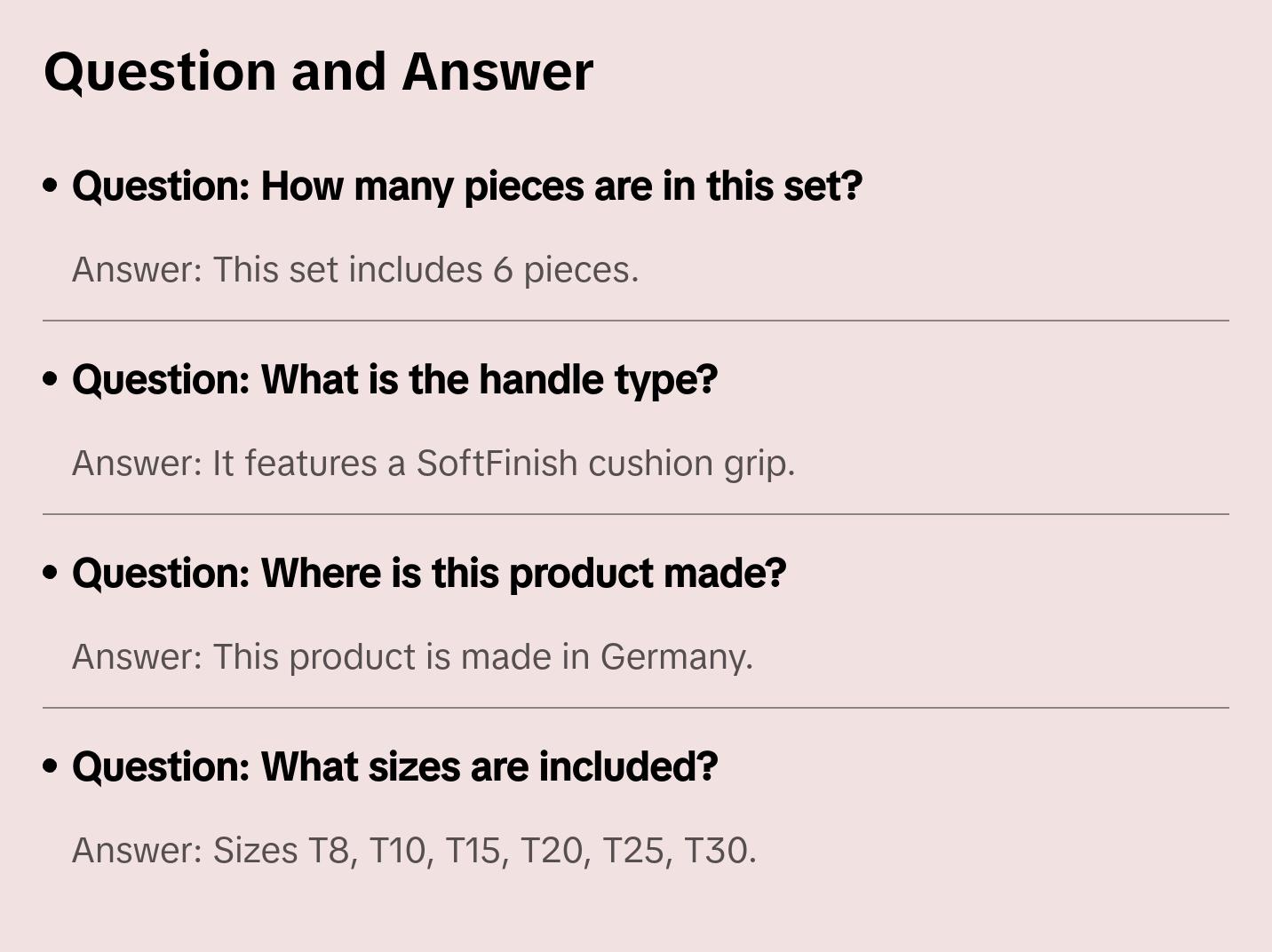
Task: Click the bullet before the product made question
Action: 51,573
